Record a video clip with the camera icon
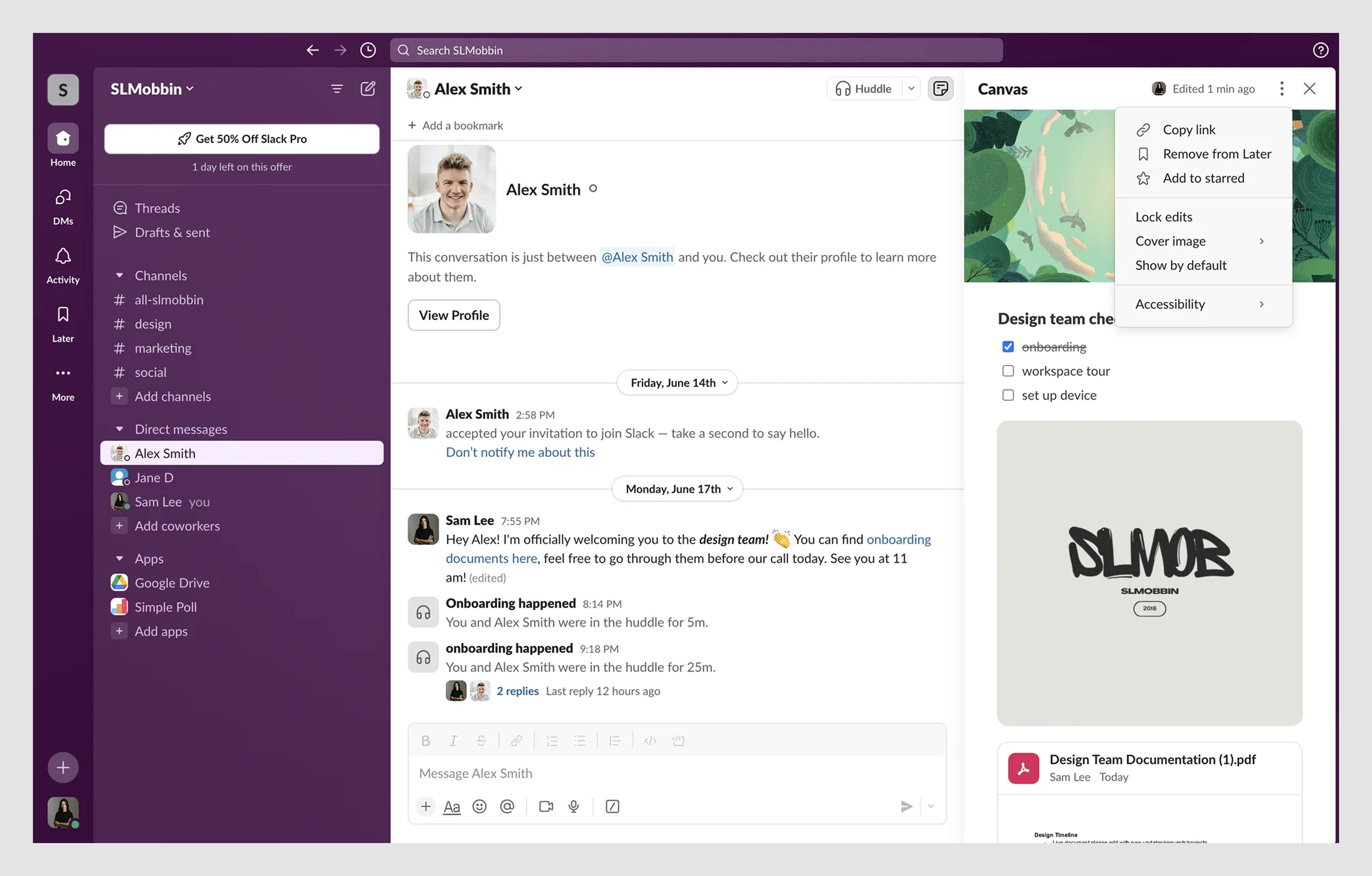 coord(546,806)
